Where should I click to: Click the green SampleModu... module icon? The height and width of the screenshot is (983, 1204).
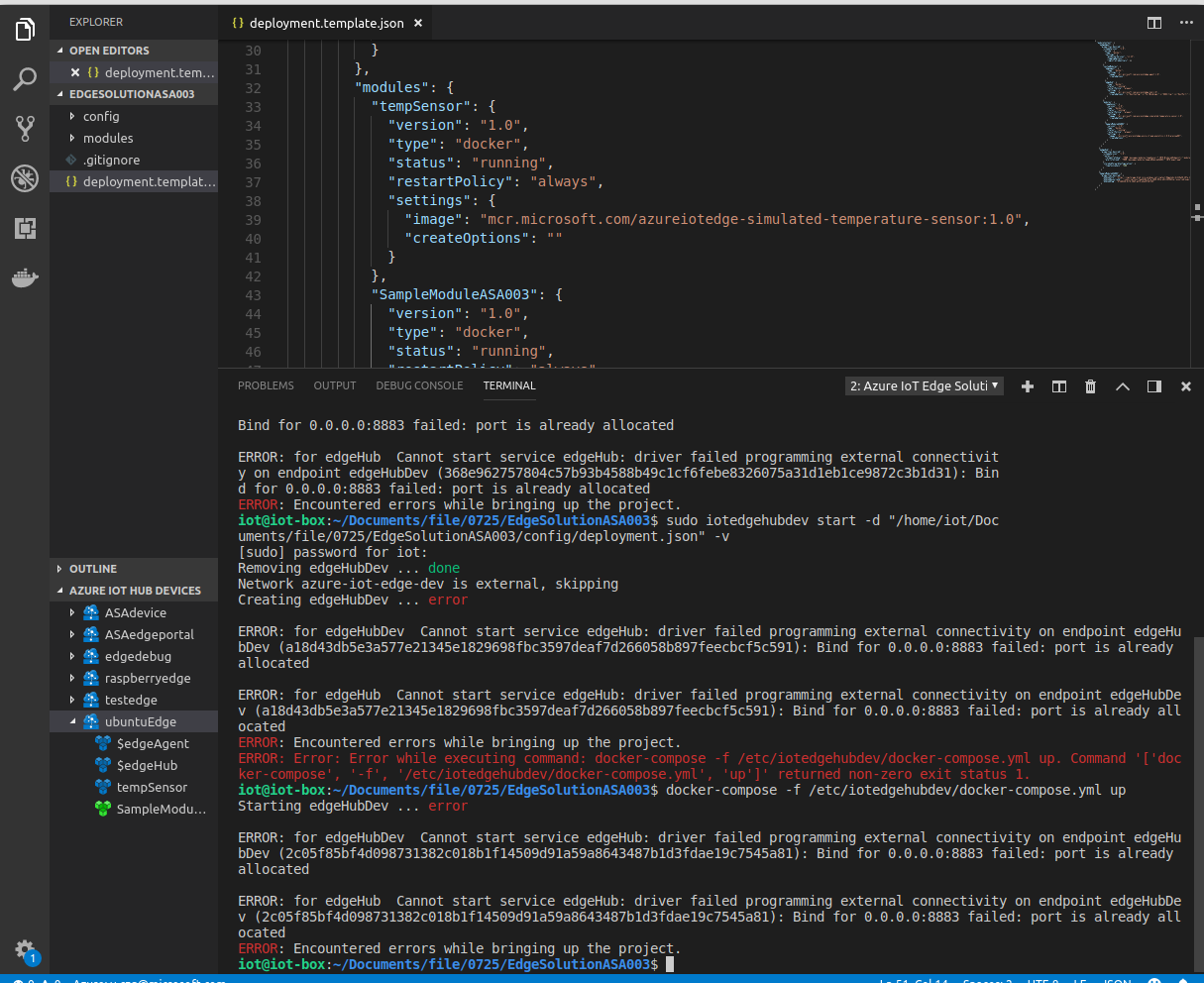tap(102, 809)
